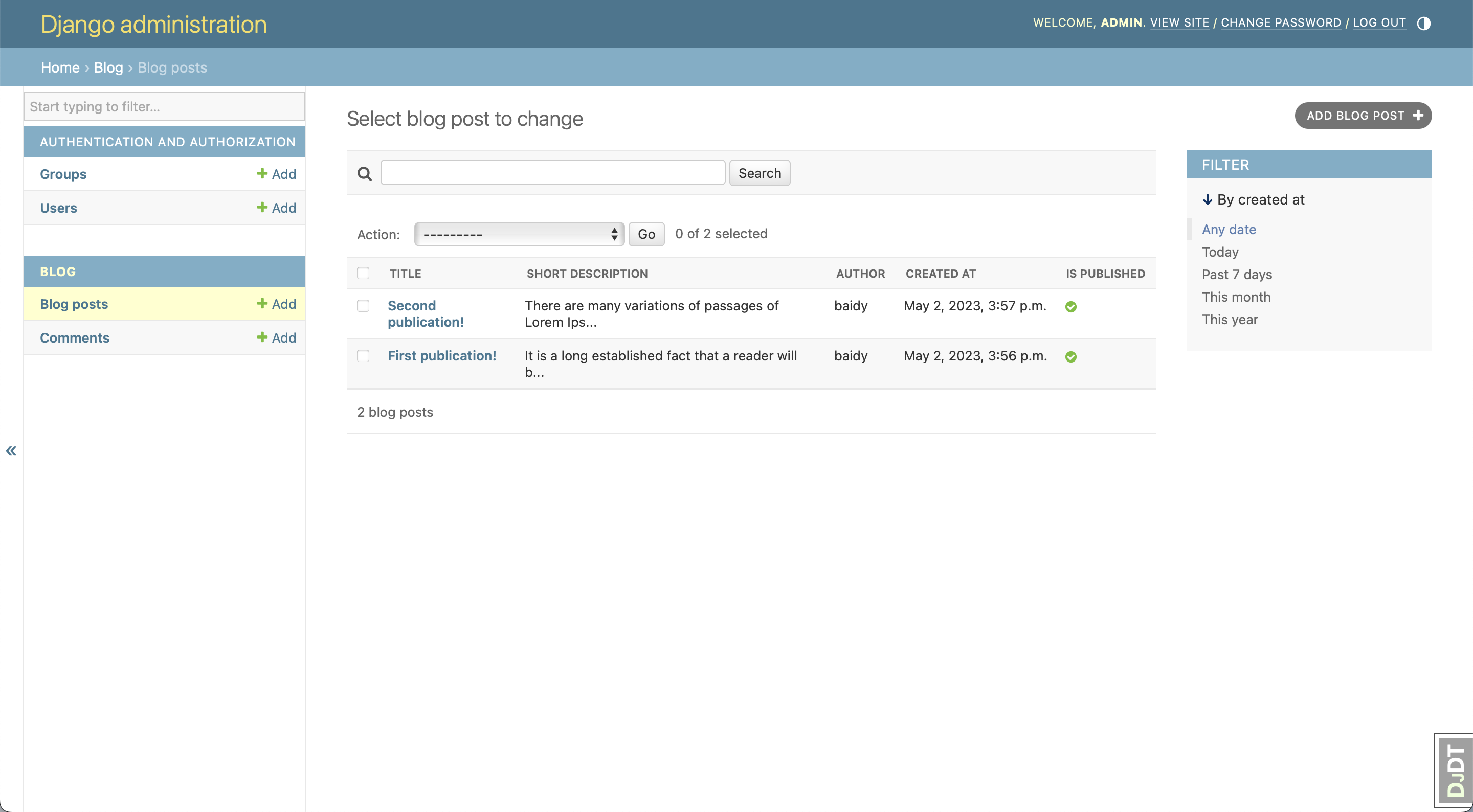Click the published checkmark for Second publication
The height and width of the screenshot is (812, 1473).
(x=1070, y=306)
